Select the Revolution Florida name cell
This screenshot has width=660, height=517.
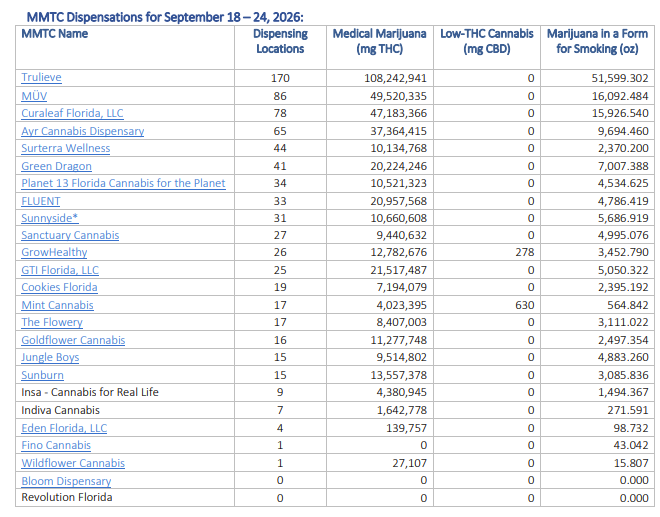click(125, 497)
